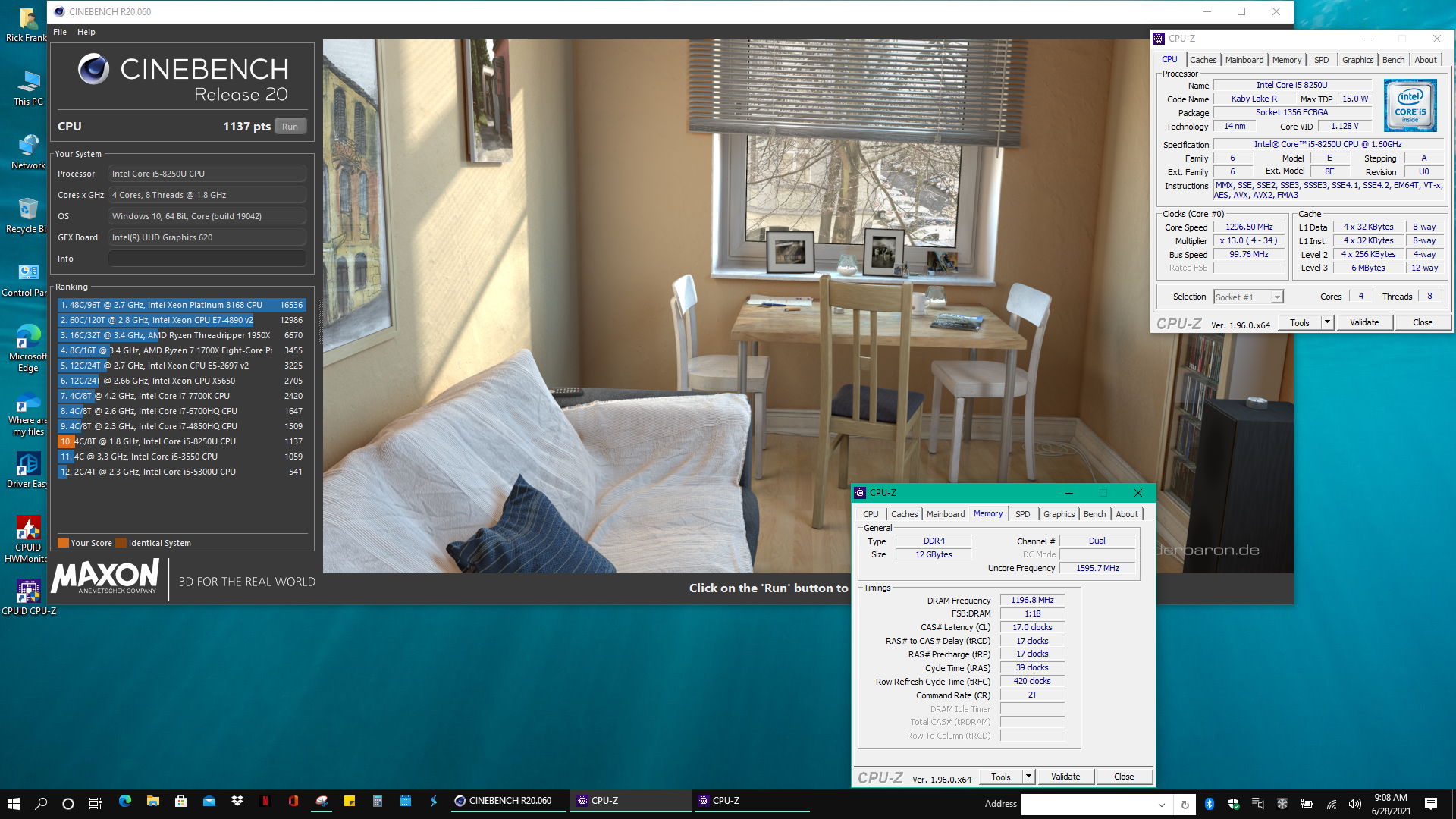Open SPD tab in bottom CPU-Z window

click(1022, 514)
